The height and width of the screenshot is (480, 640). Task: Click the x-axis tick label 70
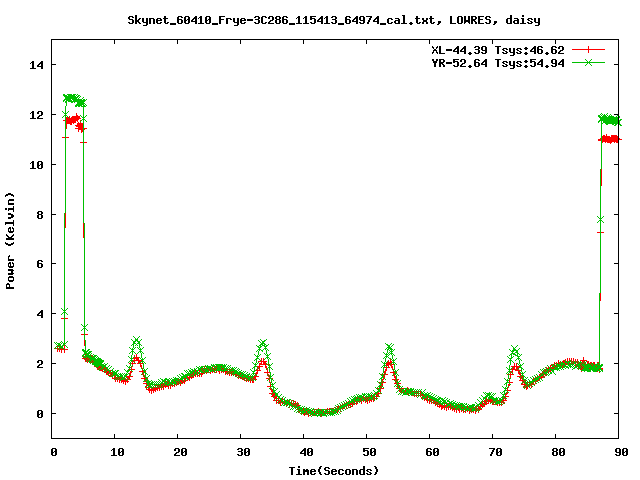(x=495, y=452)
